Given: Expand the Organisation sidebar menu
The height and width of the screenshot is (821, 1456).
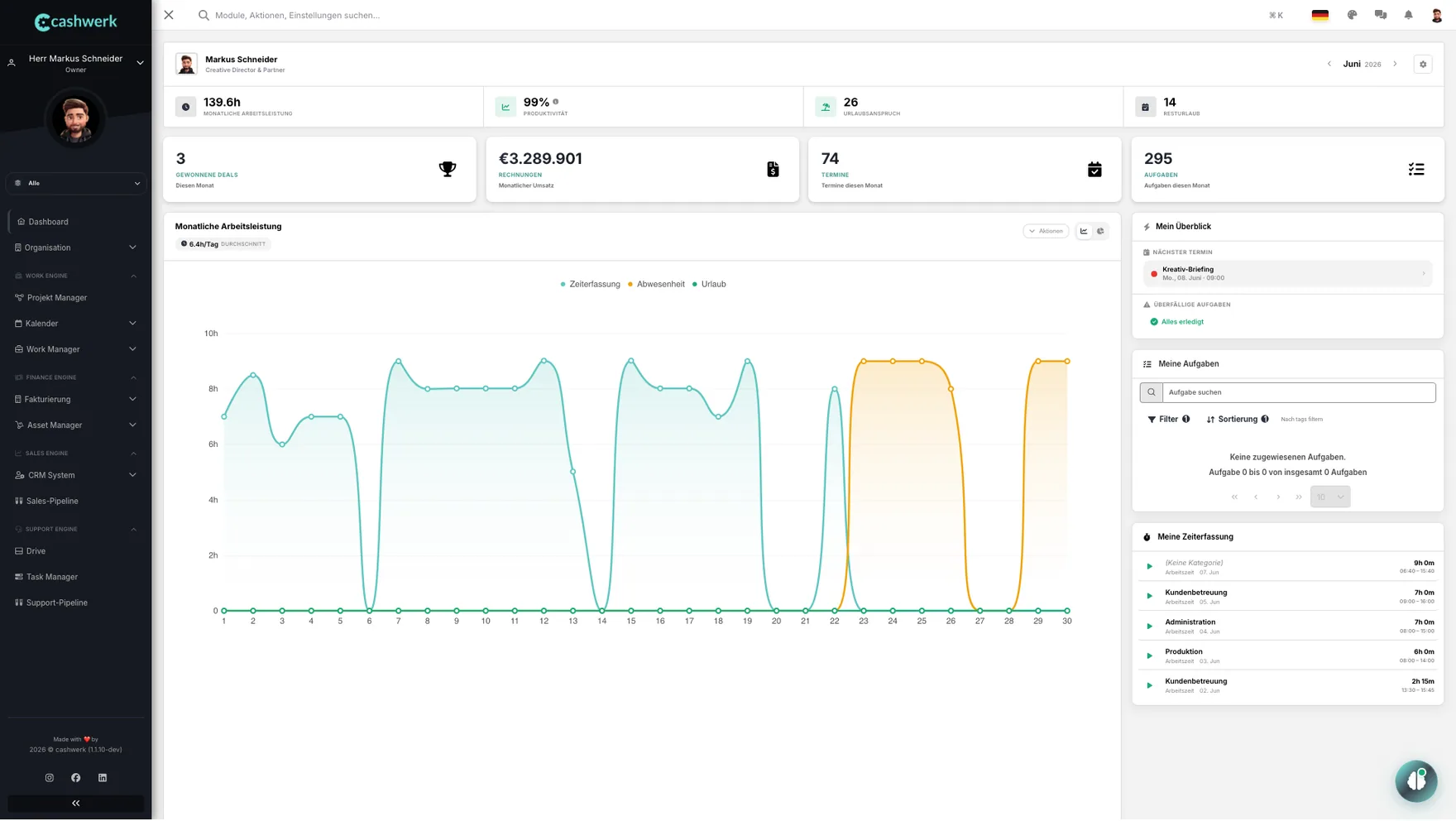Looking at the screenshot, I should pos(75,247).
